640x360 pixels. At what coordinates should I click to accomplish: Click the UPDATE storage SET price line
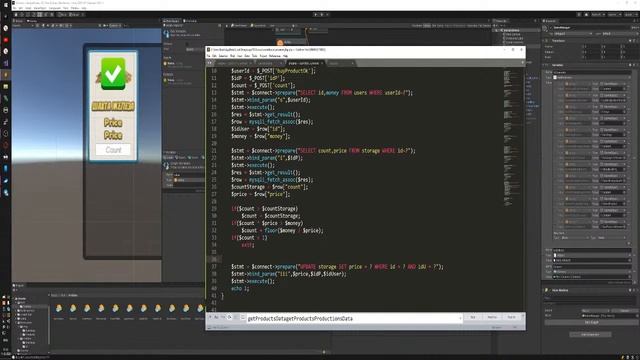click(337, 267)
